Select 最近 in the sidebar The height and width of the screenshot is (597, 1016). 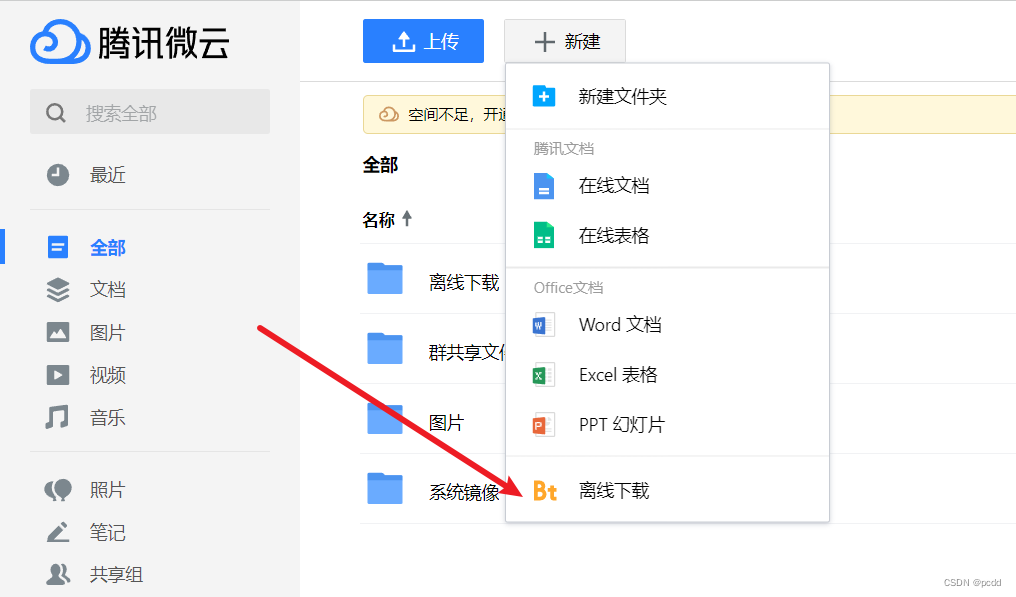click(x=108, y=175)
